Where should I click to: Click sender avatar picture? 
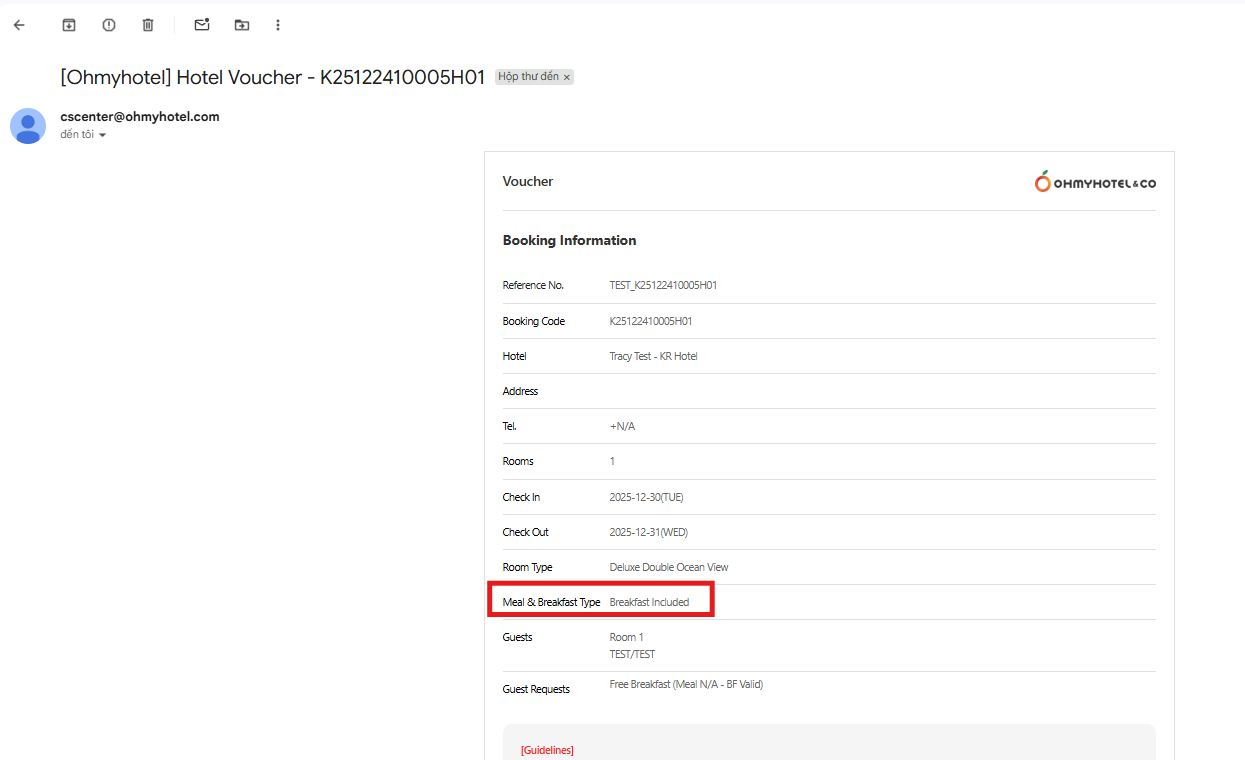coord(28,126)
